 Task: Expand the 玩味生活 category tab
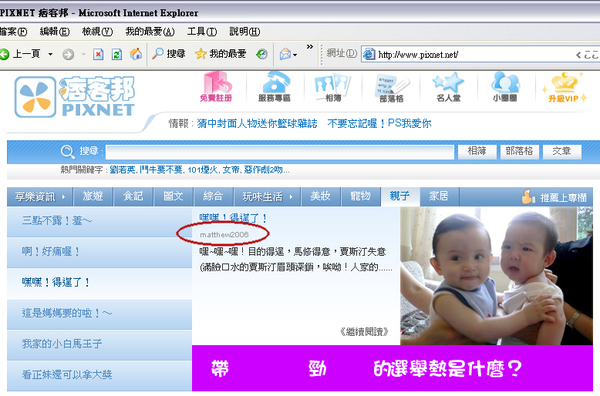coord(267,197)
